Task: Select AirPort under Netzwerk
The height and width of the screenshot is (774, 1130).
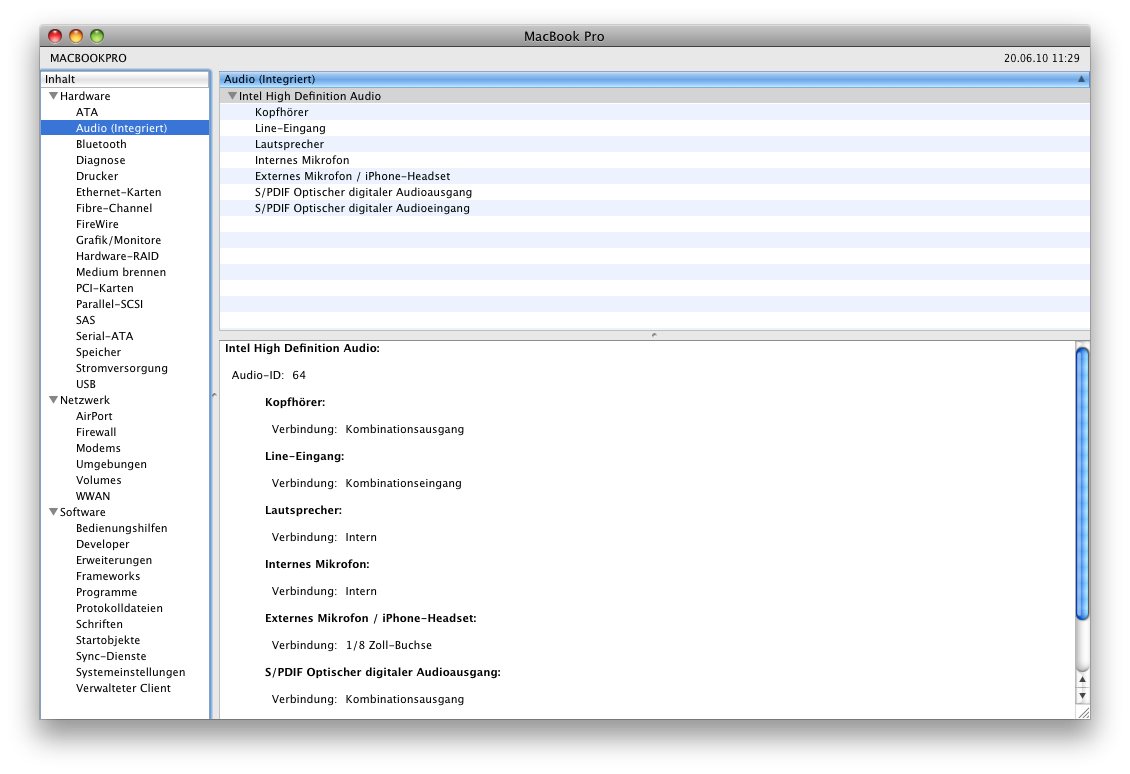Action: coord(94,416)
